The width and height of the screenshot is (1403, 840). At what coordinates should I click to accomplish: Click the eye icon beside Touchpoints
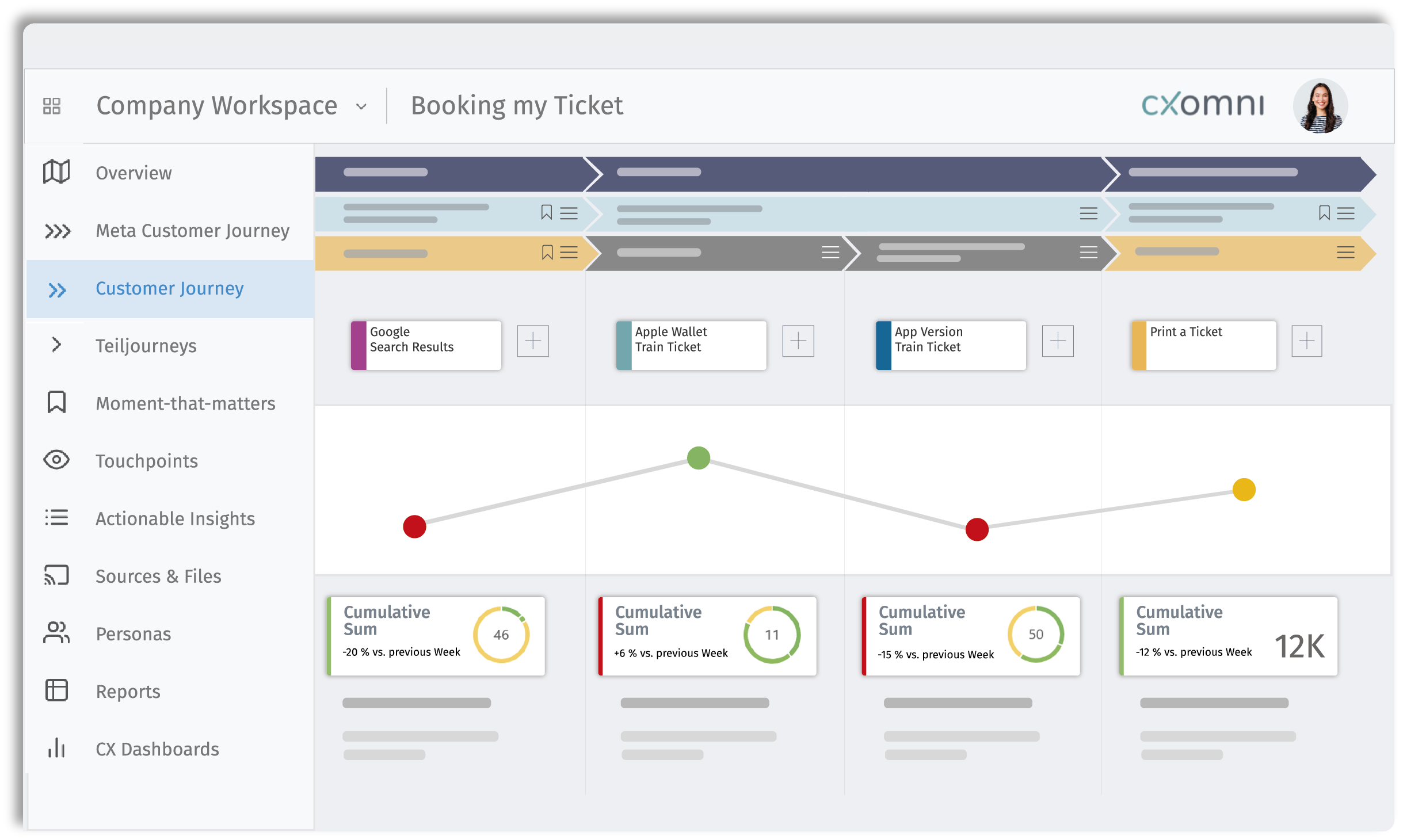coord(56,460)
